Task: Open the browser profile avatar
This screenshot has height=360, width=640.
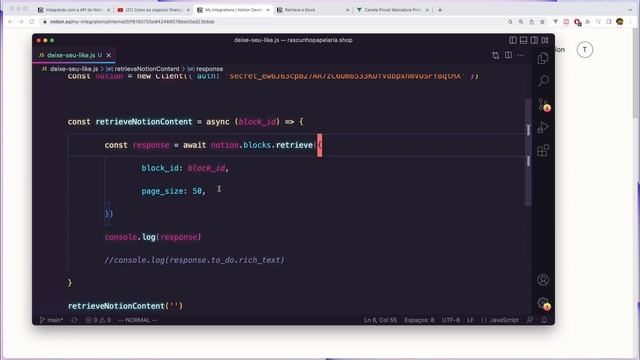Action: pyautogui.click(x=620, y=22)
